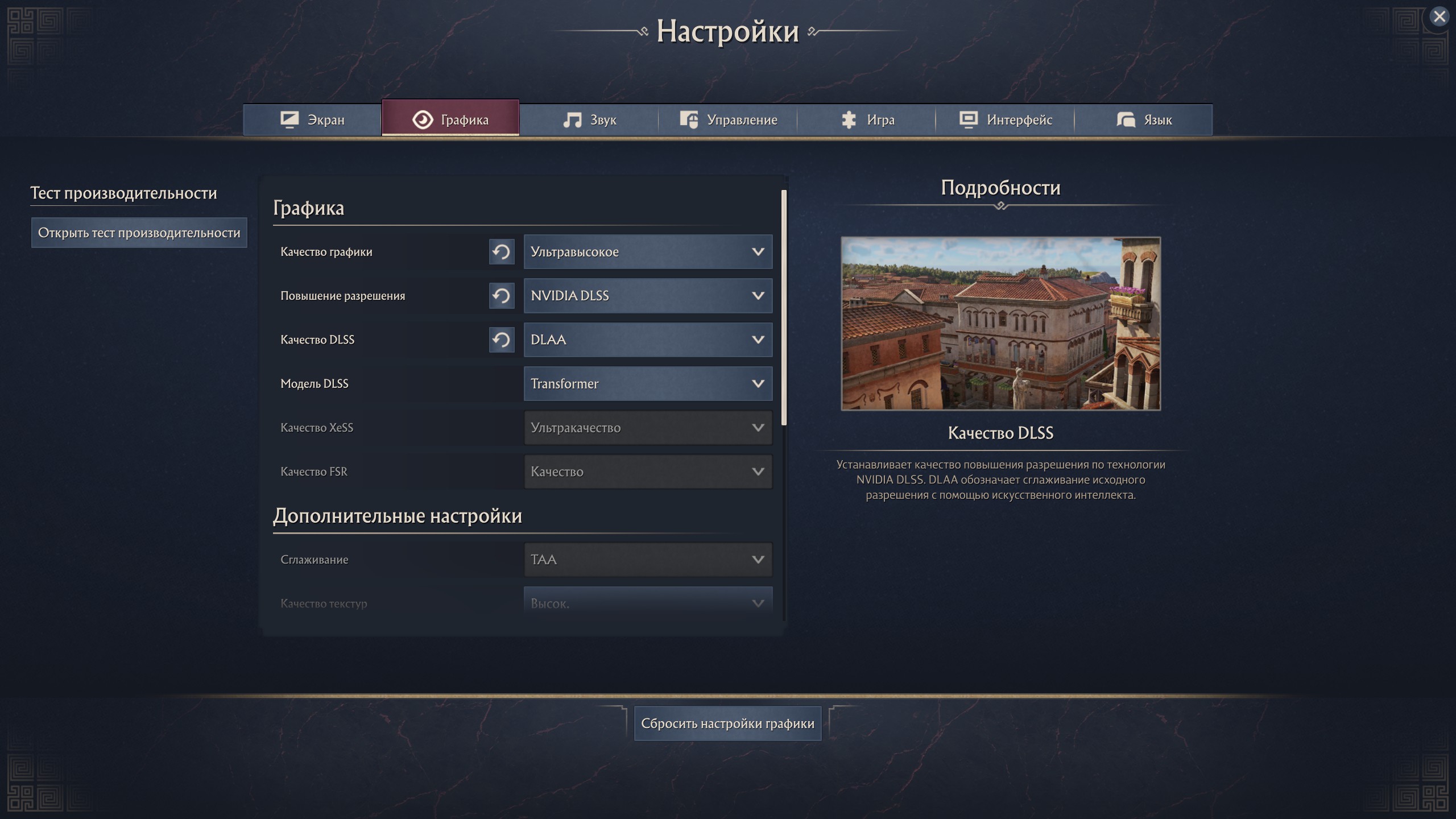Click the settings list scrollbar
The height and width of the screenshot is (819, 1456).
(784, 307)
